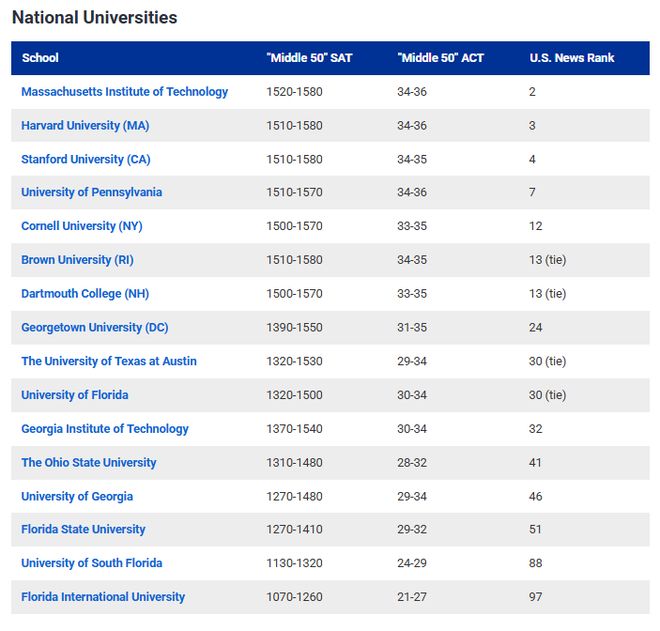Click the Dartmouth College (NH) link
The image size is (660, 631).
click(85, 293)
